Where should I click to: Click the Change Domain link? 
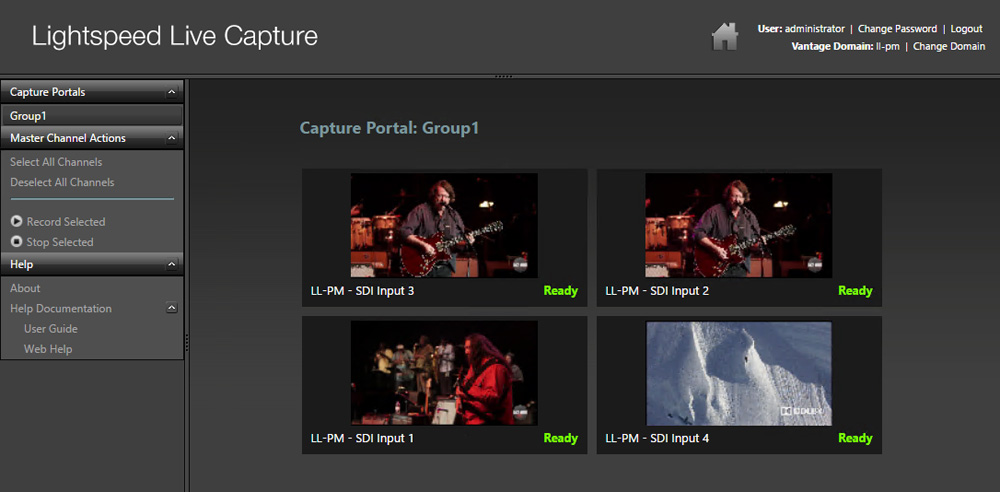pos(949,47)
